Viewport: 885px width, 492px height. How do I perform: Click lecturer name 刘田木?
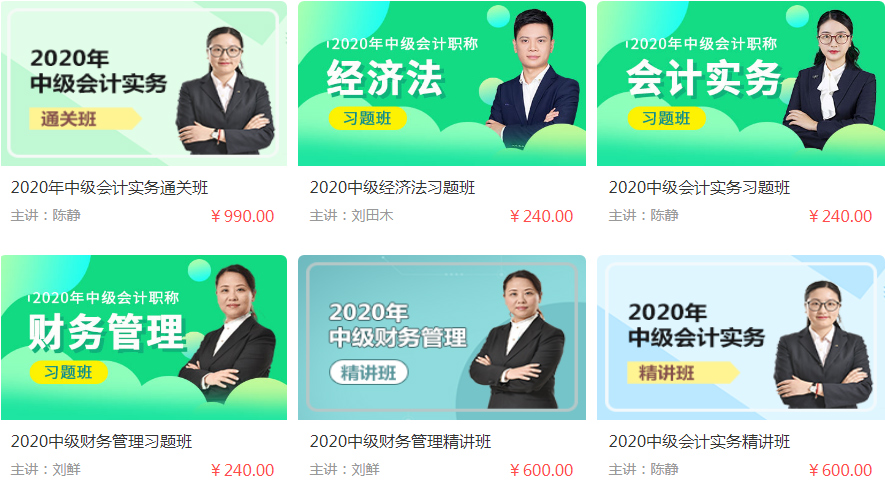(373, 216)
